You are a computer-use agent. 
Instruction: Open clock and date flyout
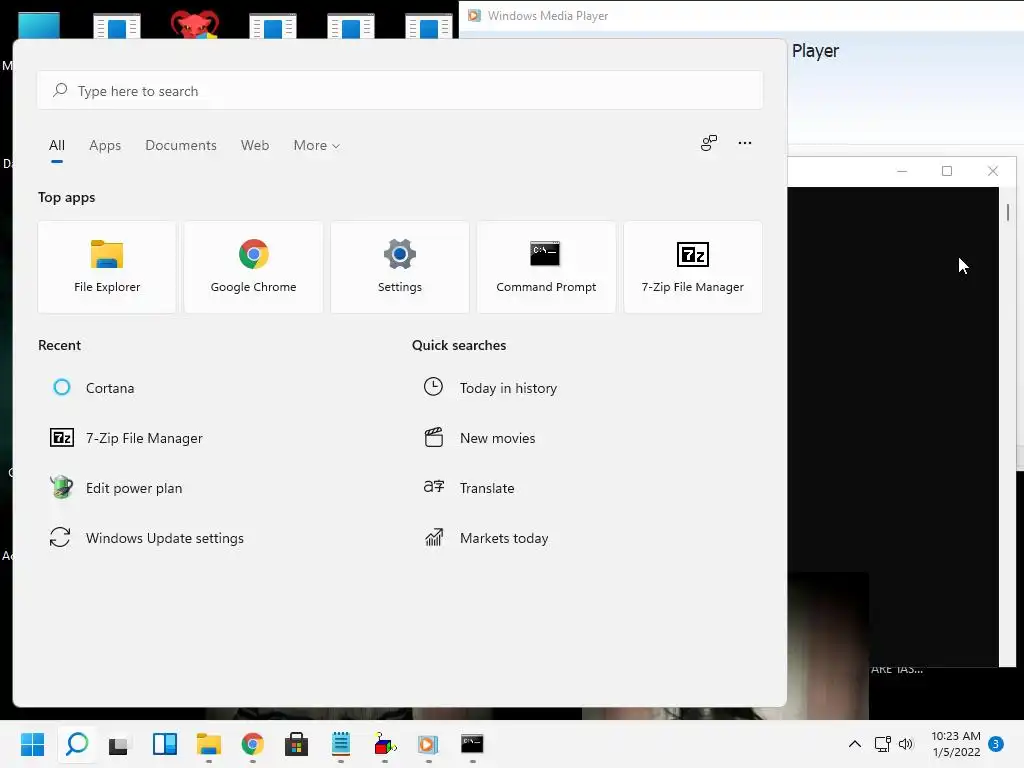[x=956, y=744]
